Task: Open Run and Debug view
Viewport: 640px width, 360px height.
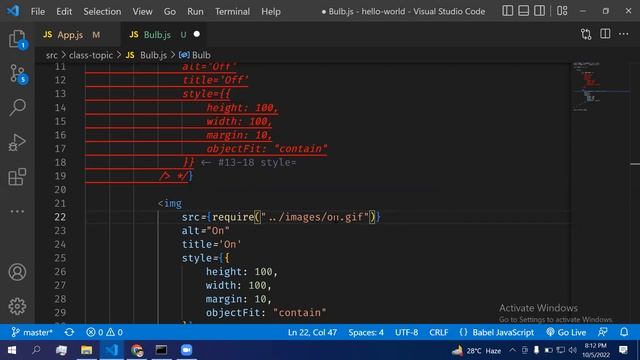Action: [x=17, y=142]
